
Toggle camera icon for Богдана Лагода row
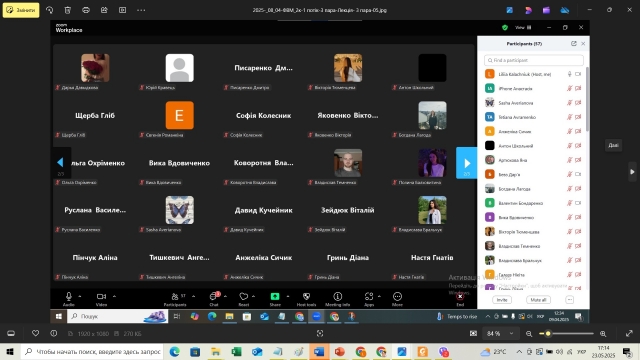click(x=578, y=189)
